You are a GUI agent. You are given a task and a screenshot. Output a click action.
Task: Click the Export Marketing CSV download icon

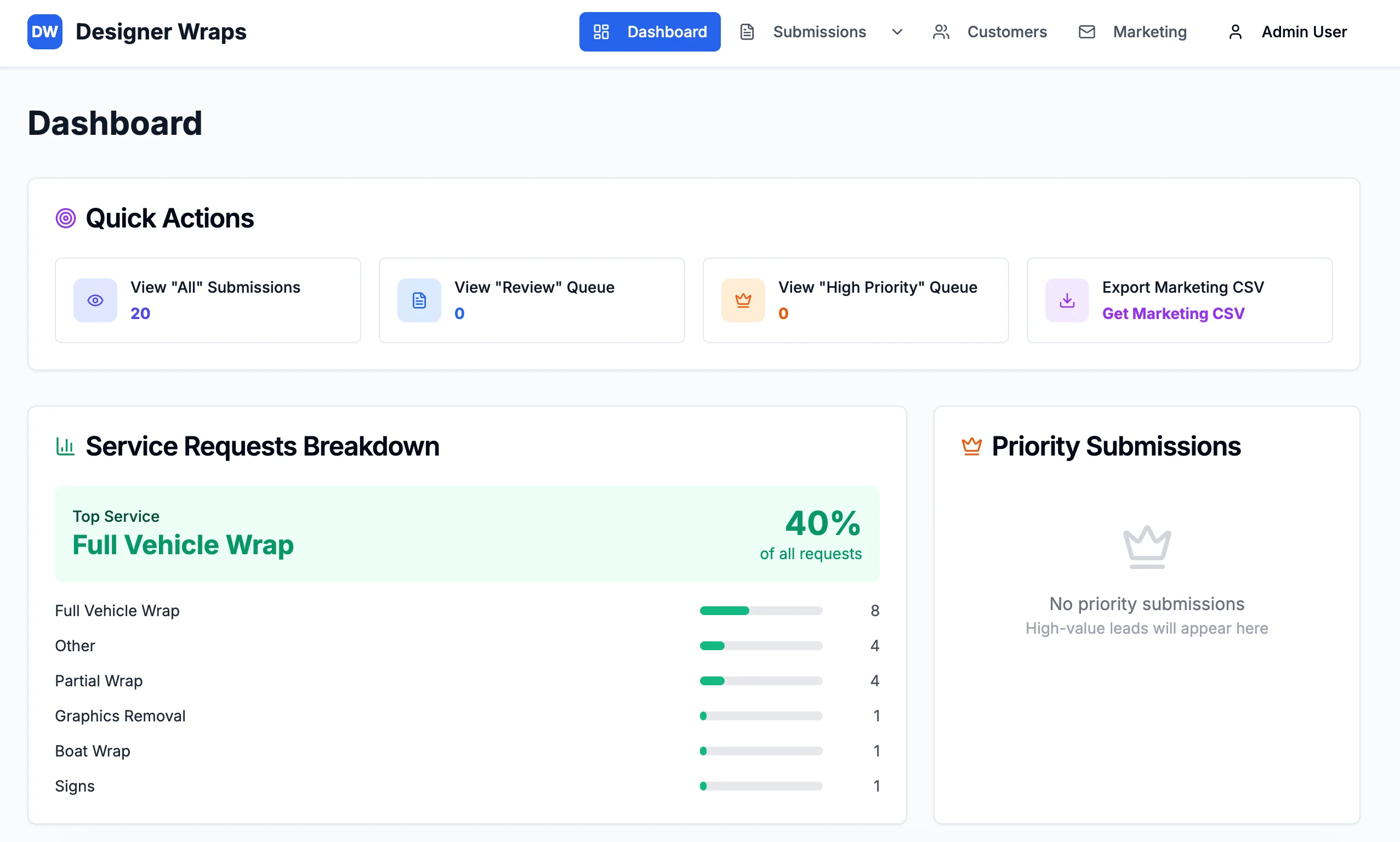[1067, 300]
